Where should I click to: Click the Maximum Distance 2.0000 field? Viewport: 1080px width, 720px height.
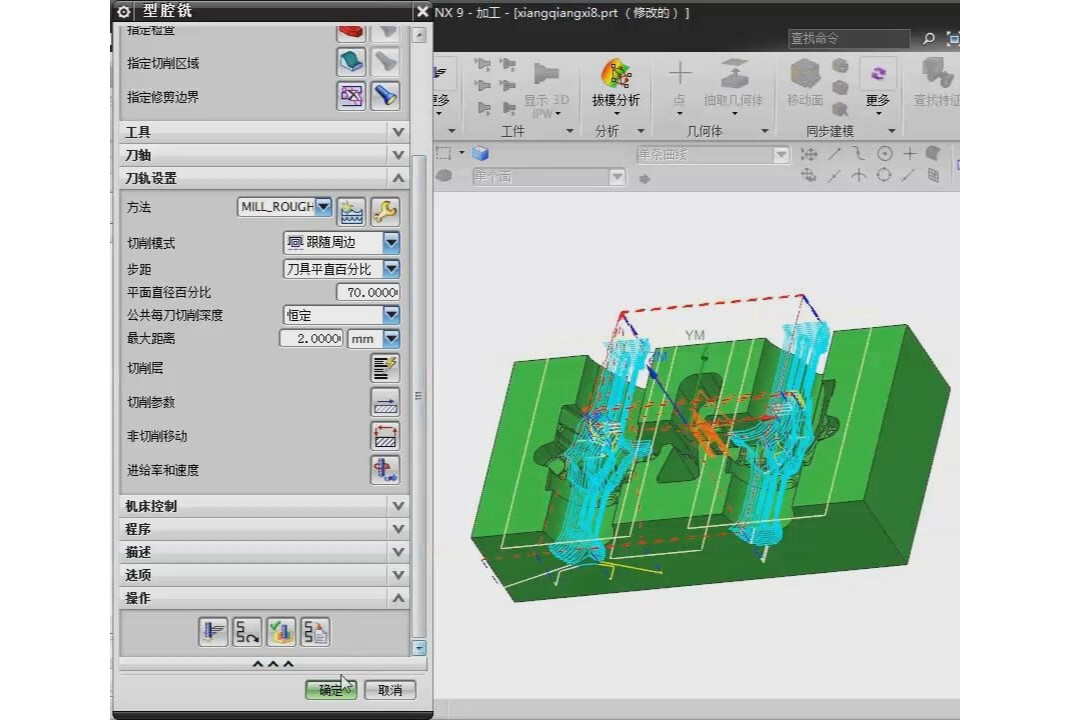tap(311, 338)
